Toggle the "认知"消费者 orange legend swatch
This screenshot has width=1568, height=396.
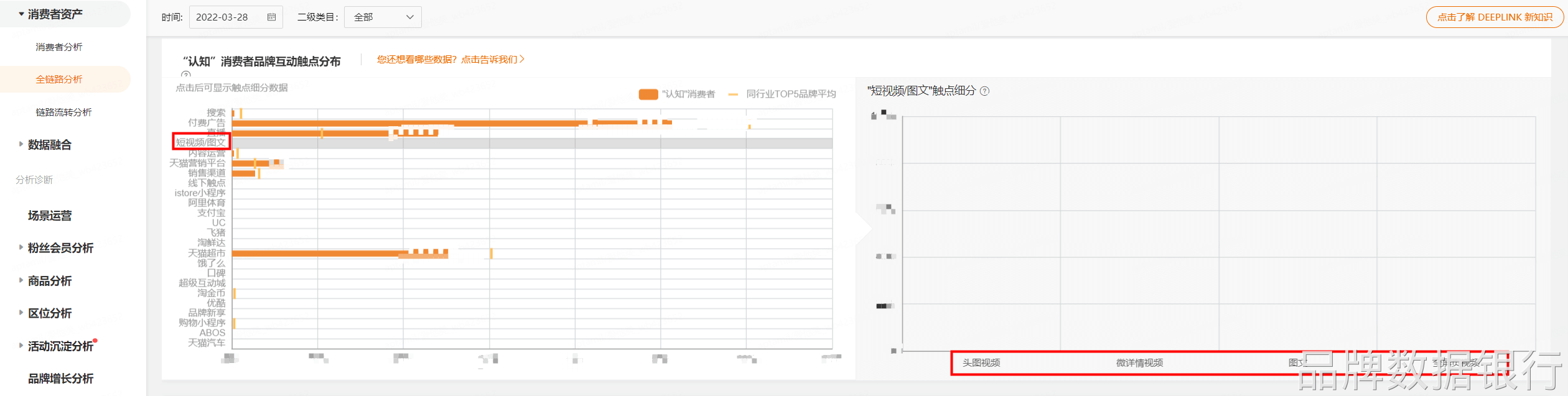tap(648, 94)
